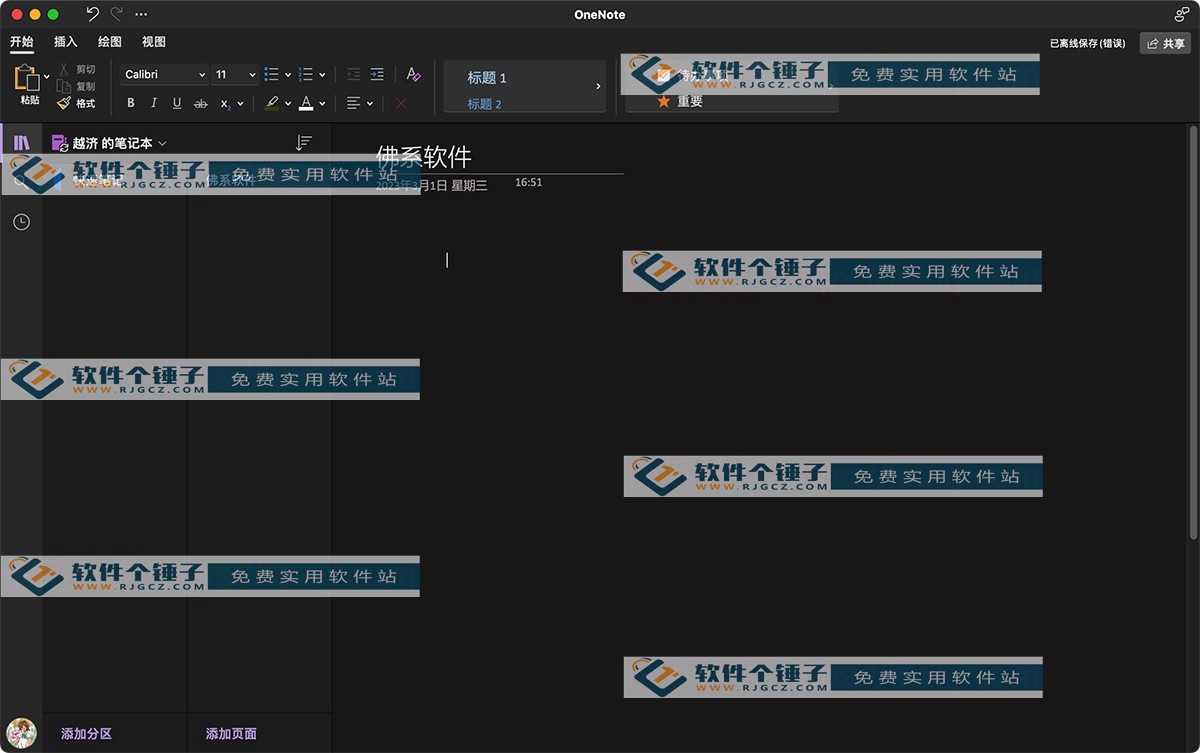Toggle Italic formatting

pos(154,103)
